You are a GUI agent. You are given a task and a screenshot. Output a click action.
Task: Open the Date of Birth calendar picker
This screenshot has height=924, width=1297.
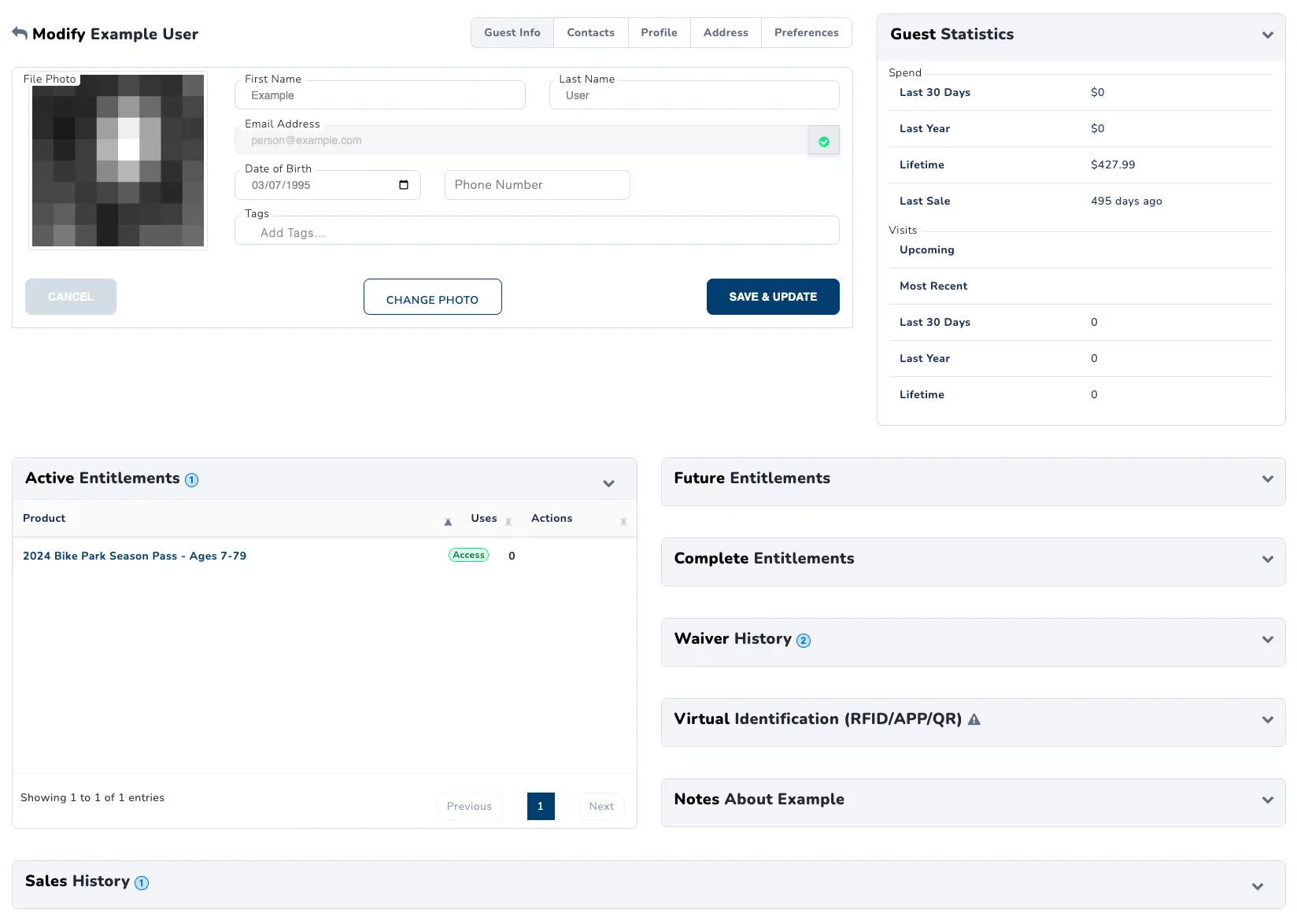click(x=404, y=185)
